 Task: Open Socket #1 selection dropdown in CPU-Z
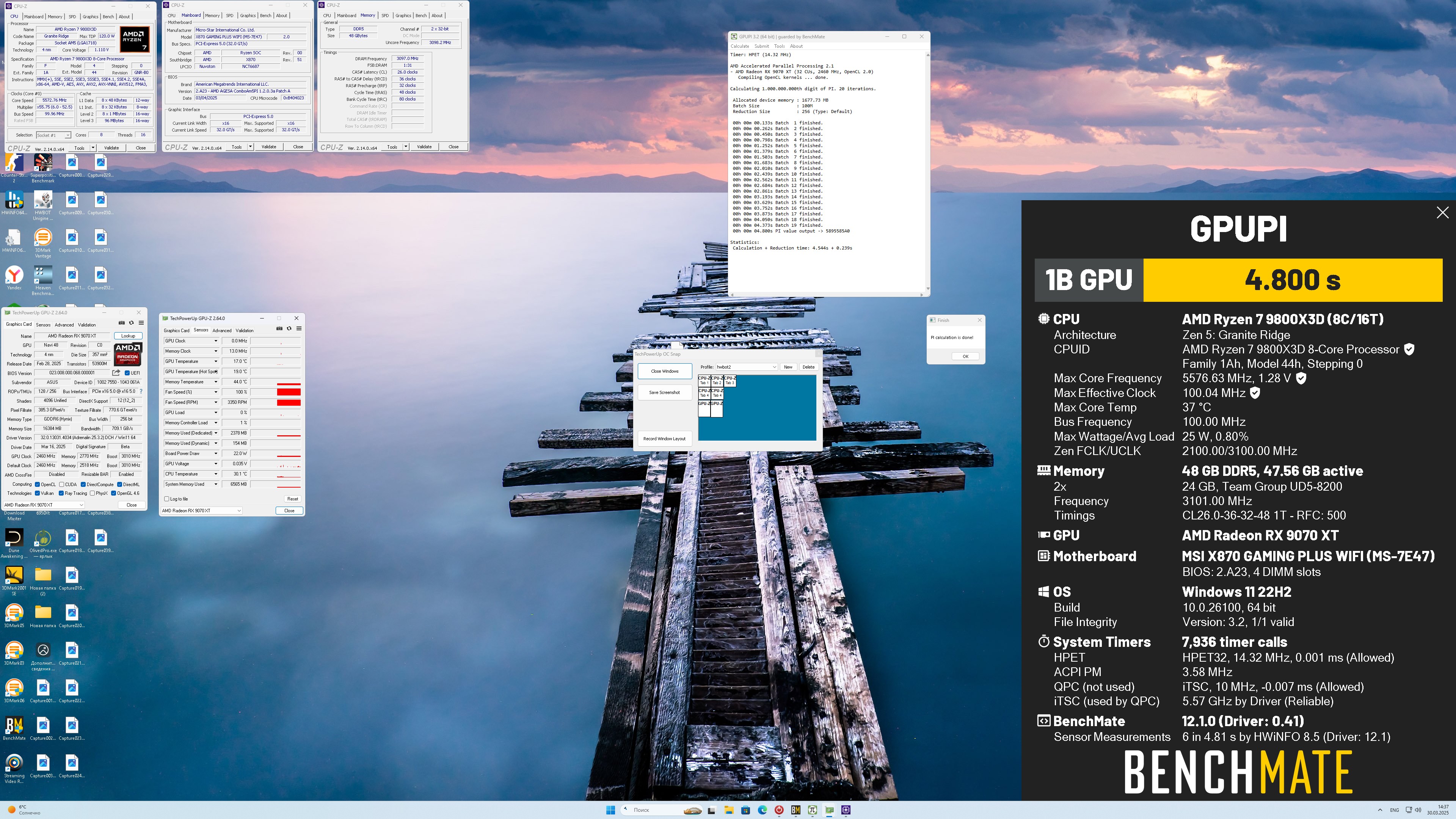tap(53, 135)
